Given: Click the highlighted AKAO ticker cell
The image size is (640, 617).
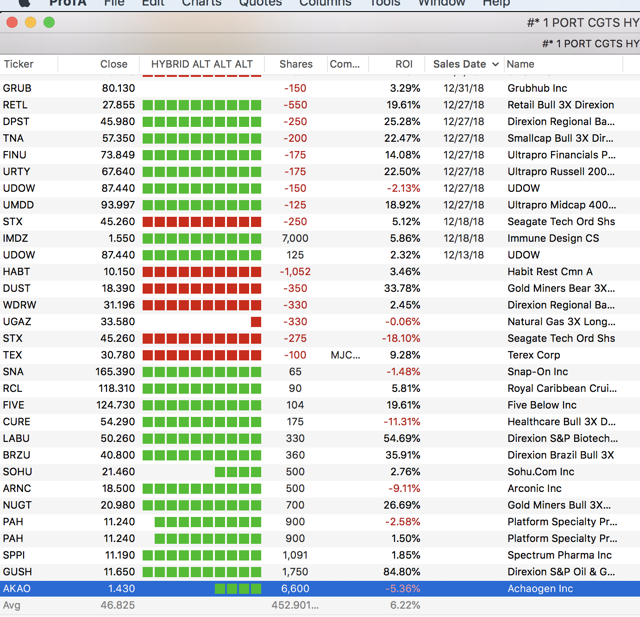Looking at the screenshot, I should point(17,589).
